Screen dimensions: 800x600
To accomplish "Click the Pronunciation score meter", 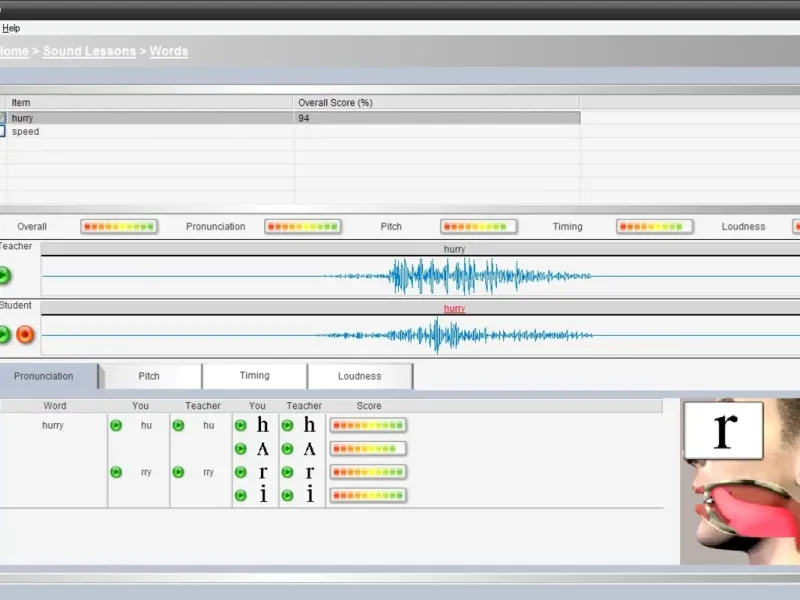I will pos(302,227).
